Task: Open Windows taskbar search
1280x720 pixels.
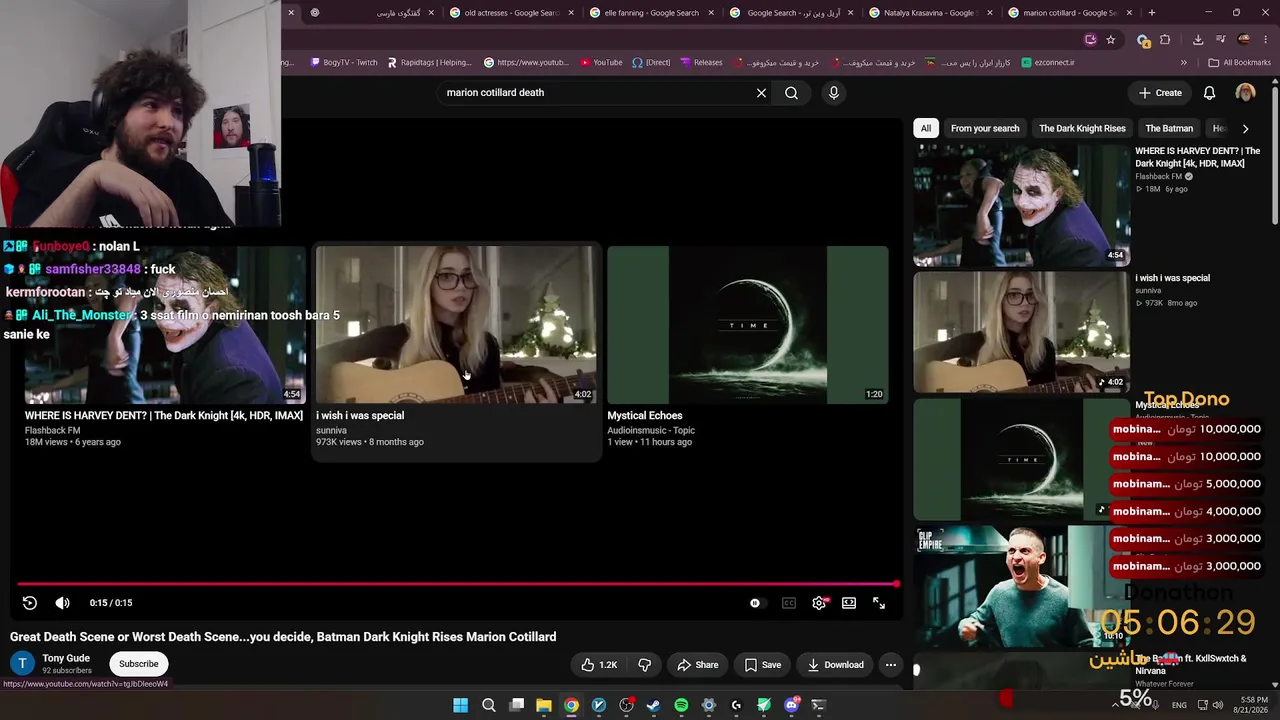Action: tap(489, 705)
